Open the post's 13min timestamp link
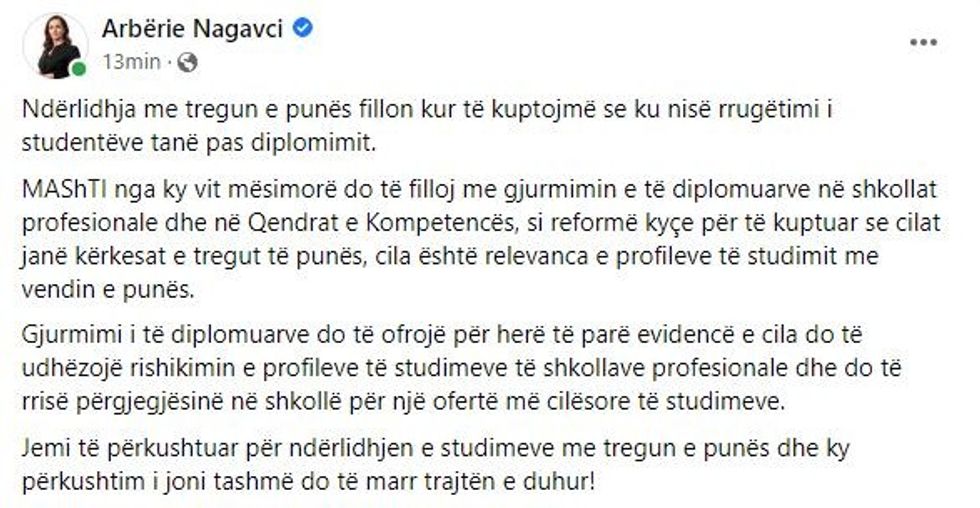The image size is (980, 508). coord(131,60)
